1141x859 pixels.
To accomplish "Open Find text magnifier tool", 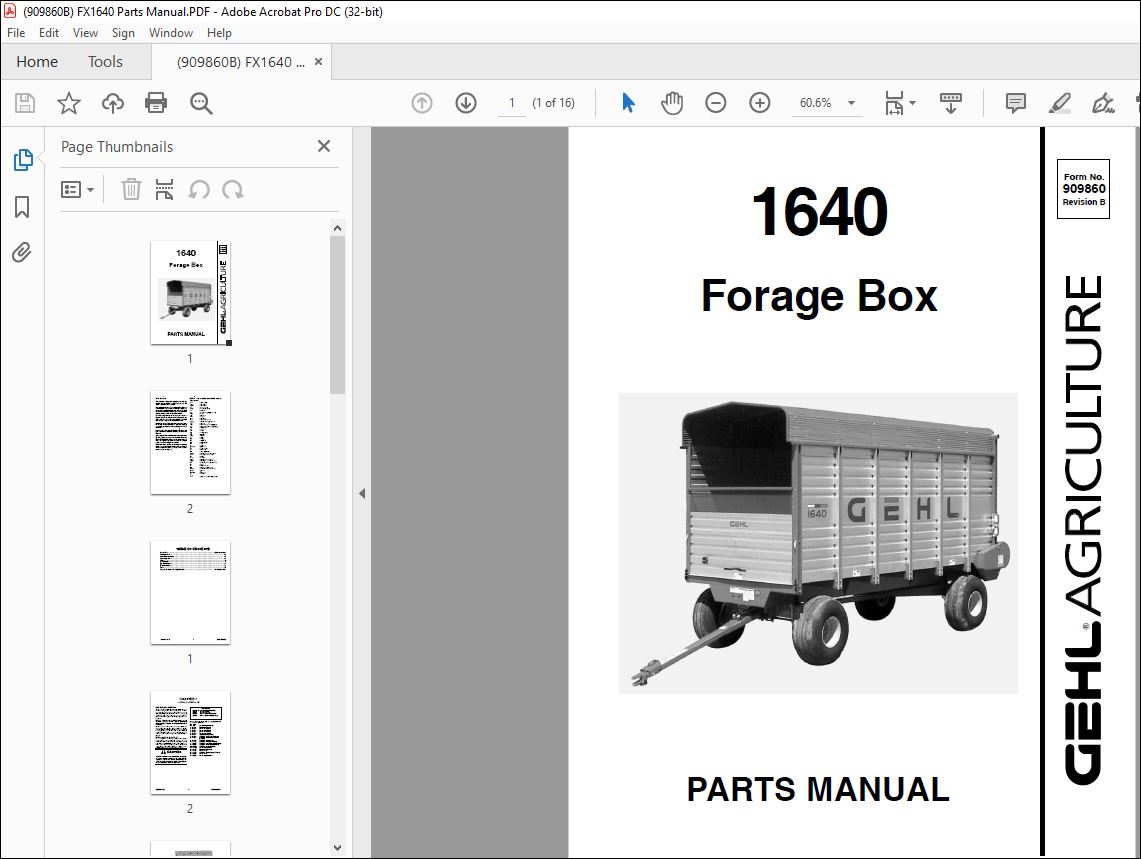I will pyautogui.click(x=201, y=103).
